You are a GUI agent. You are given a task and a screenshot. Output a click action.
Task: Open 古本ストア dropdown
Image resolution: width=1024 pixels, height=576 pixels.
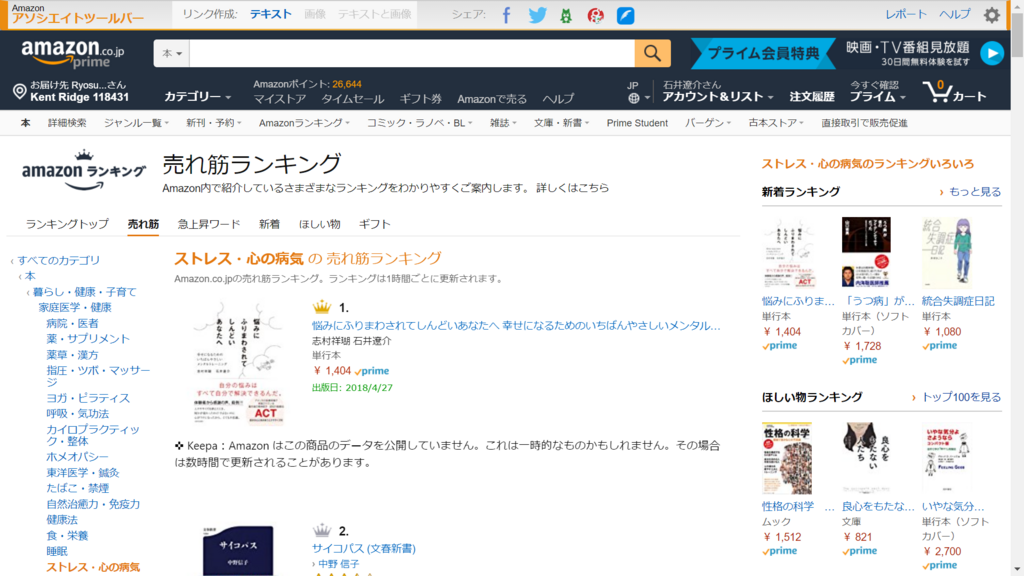pyautogui.click(x=776, y=123)
